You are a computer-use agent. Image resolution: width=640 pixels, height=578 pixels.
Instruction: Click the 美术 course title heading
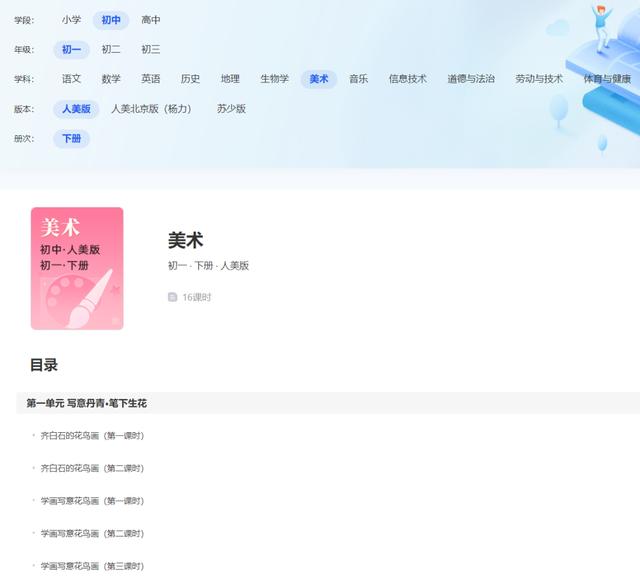[186, 240]
